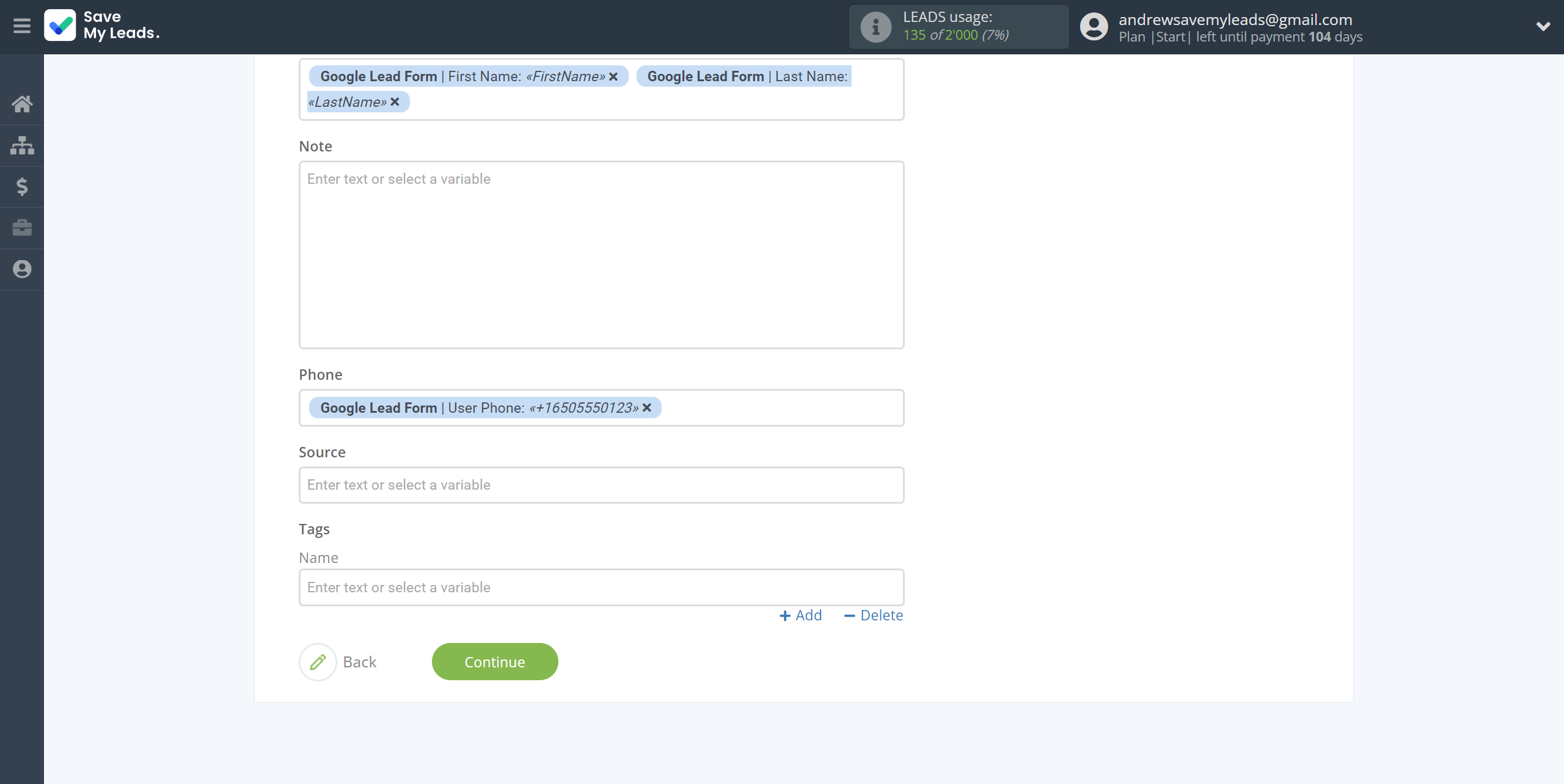
Task: Open the hamburger menu
Action: [22, 26]
